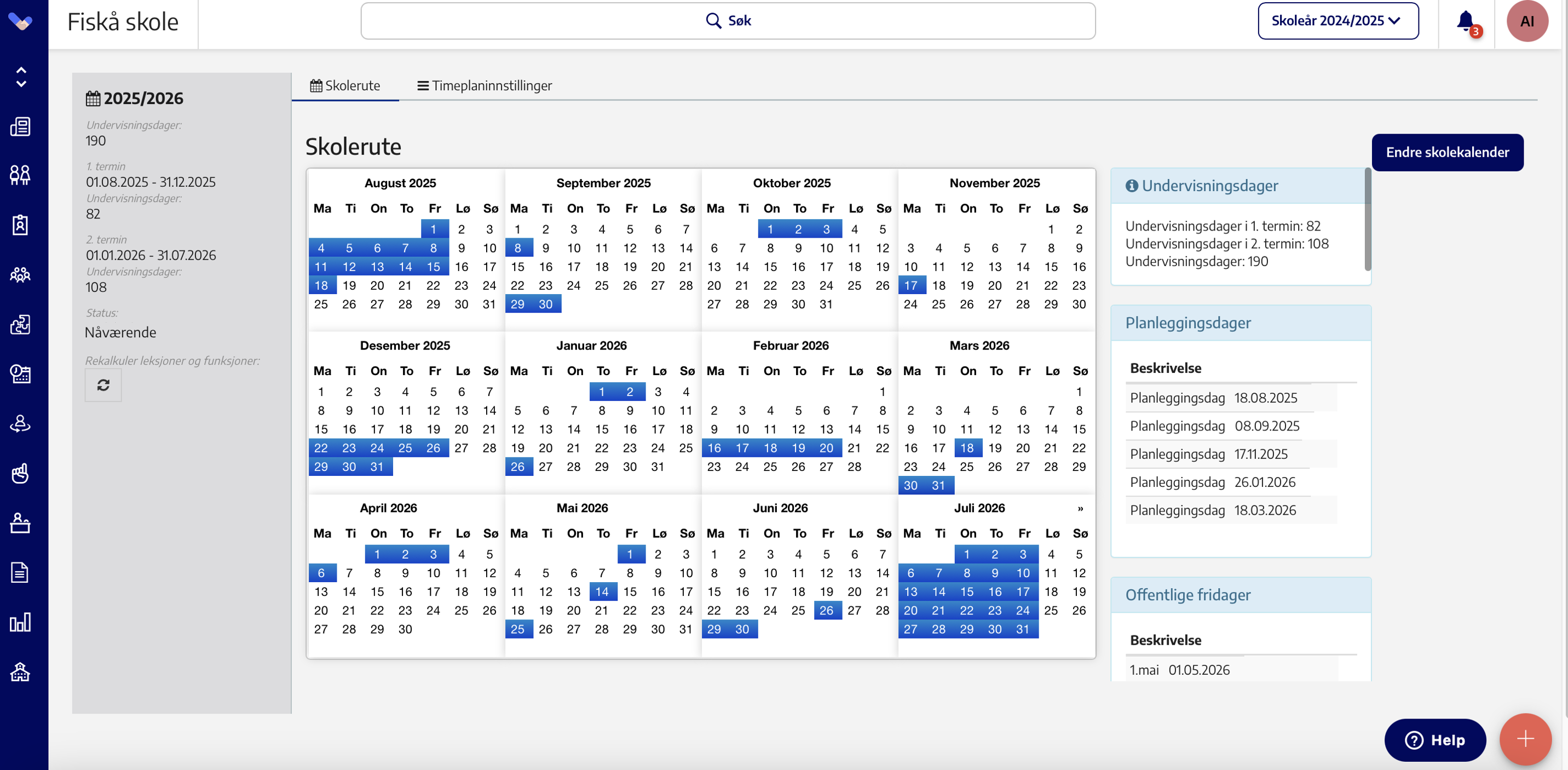Open the calendar-clock timetable icon in sidebar

click(x=21, y=373)
